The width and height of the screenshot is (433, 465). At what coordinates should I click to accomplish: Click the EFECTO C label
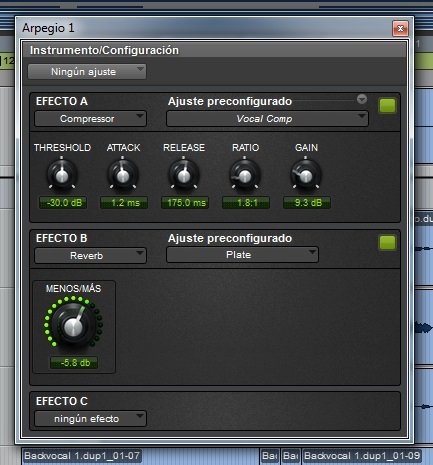pos(62,401)
